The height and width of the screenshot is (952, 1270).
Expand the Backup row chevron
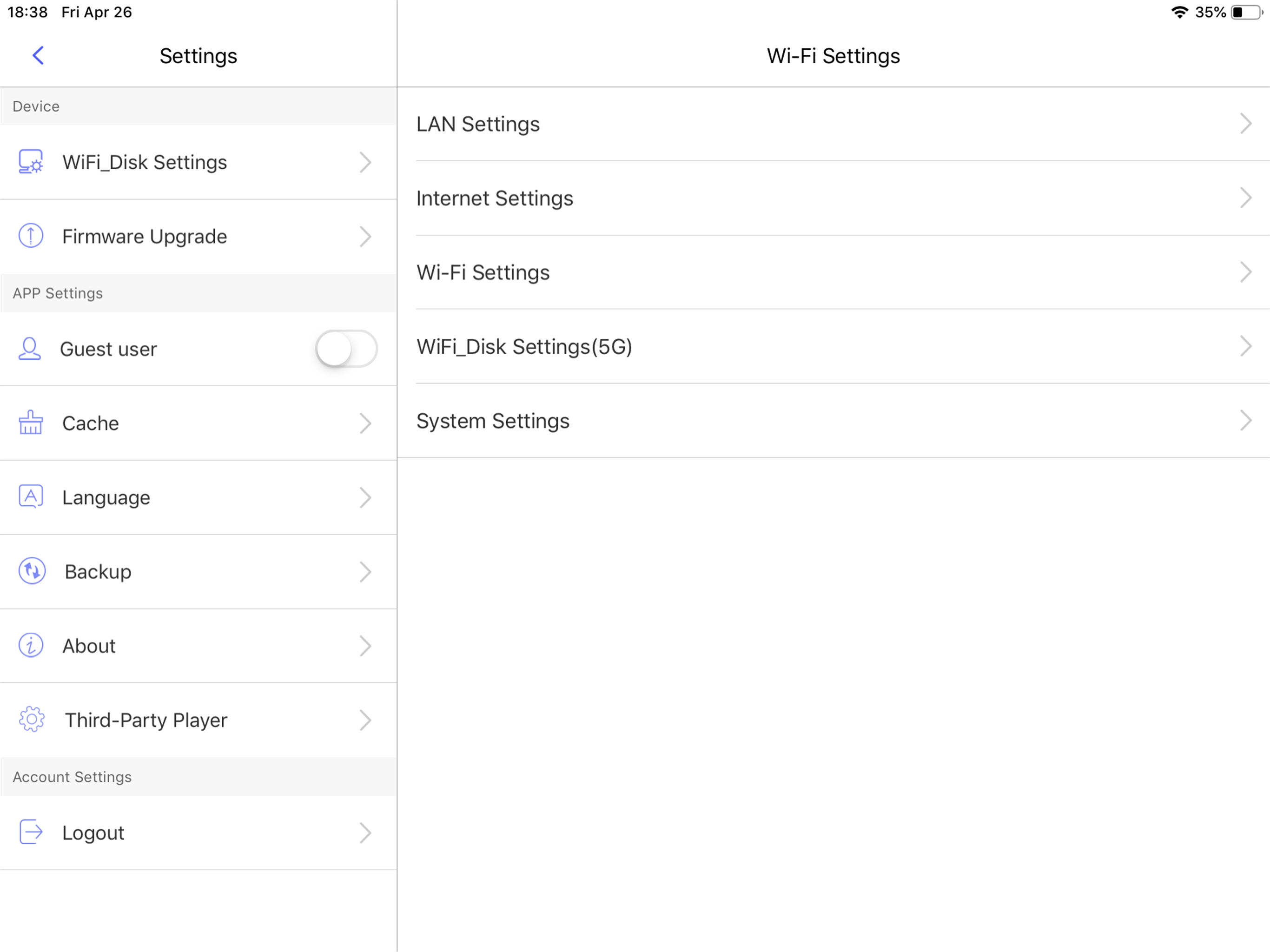365,572
